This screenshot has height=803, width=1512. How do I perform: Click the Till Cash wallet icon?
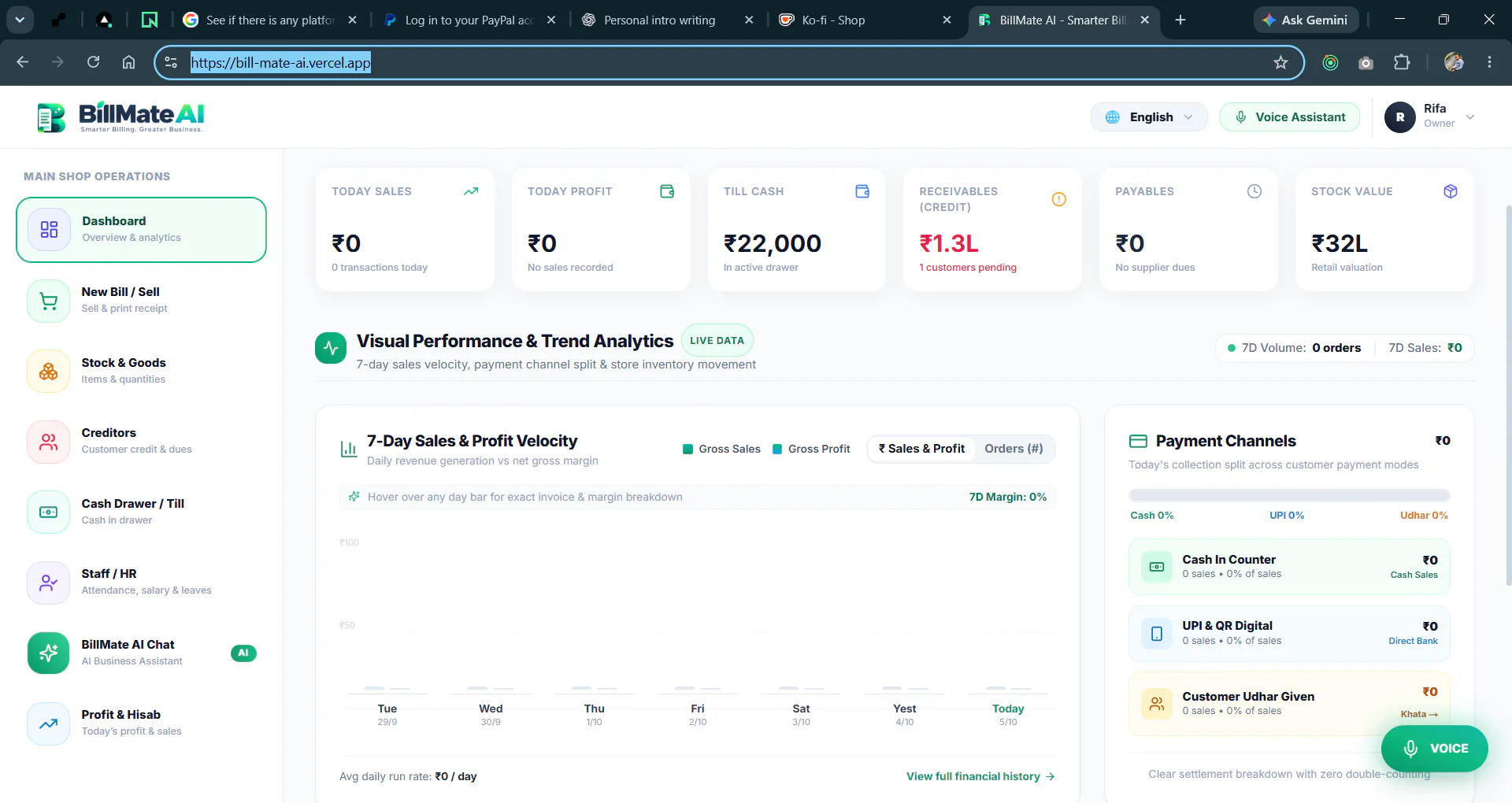pyautogui.click(x=862, y=191)
